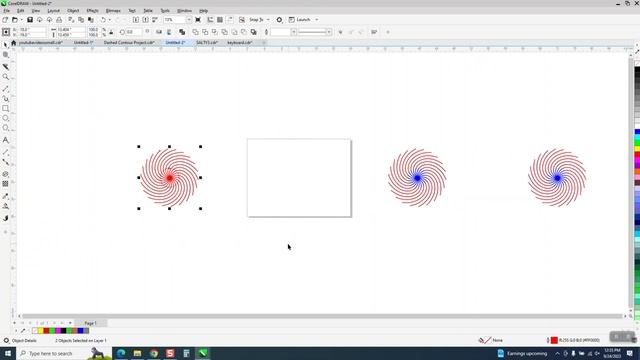
Task: Select the Ellipse tool in the toolbox
Action: 6,118
